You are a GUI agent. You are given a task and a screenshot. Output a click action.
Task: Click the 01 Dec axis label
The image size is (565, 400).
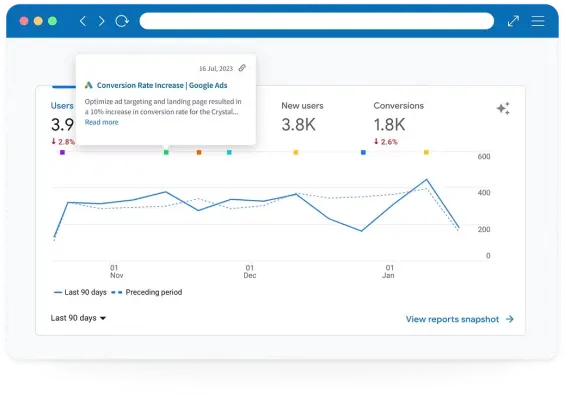point(250,271)
